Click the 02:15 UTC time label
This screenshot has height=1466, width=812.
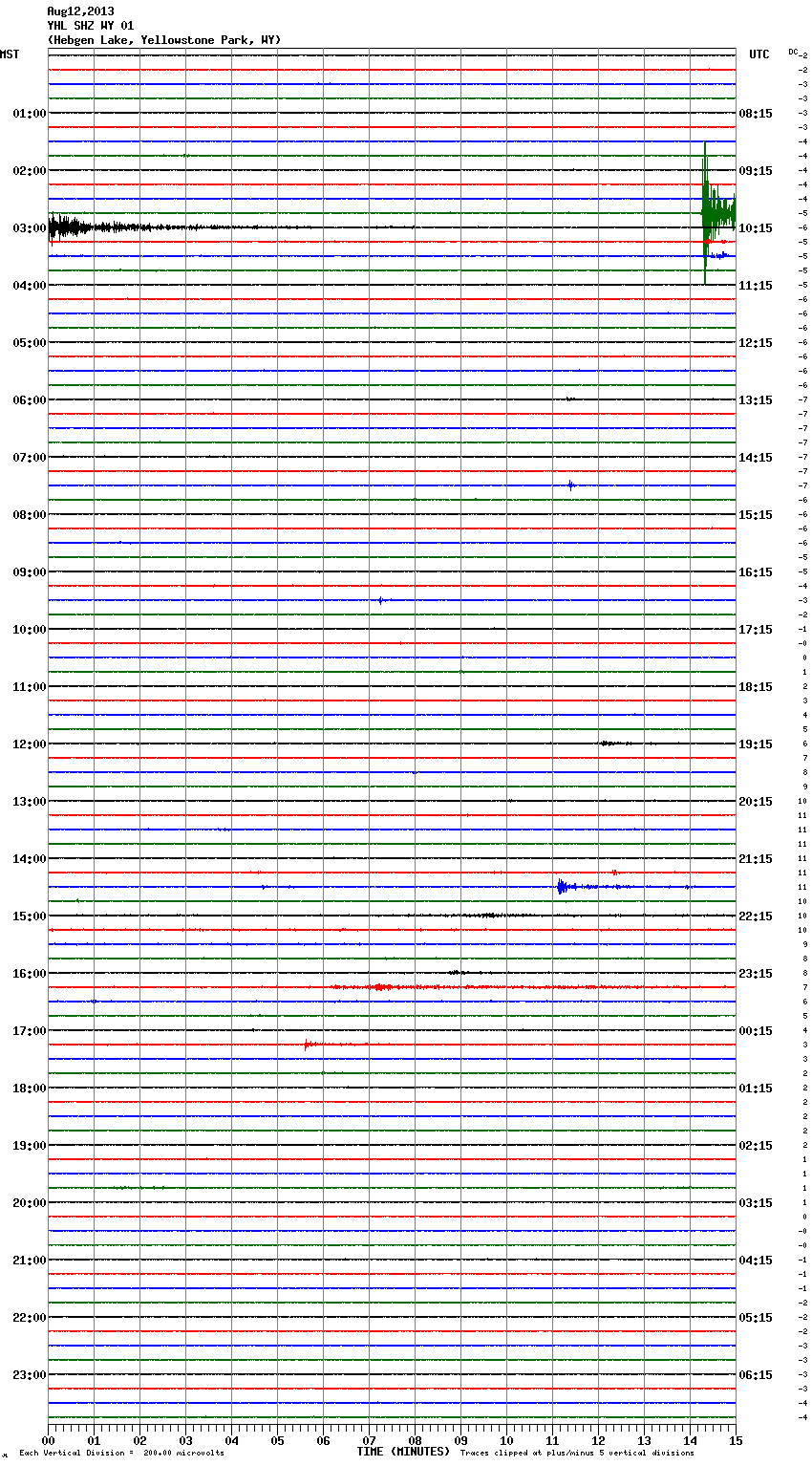[756, 1146]
